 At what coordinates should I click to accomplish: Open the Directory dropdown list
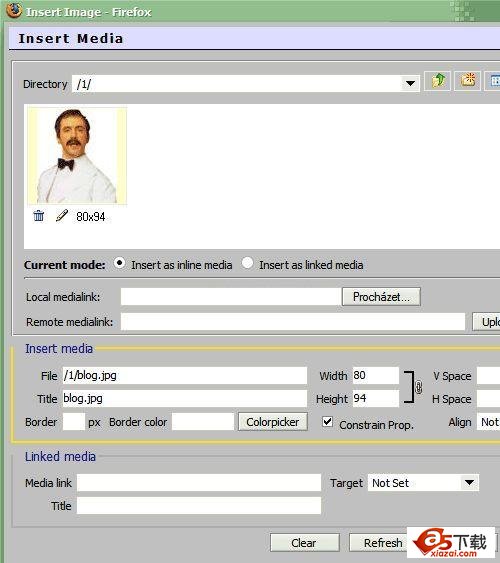(410, 84)
